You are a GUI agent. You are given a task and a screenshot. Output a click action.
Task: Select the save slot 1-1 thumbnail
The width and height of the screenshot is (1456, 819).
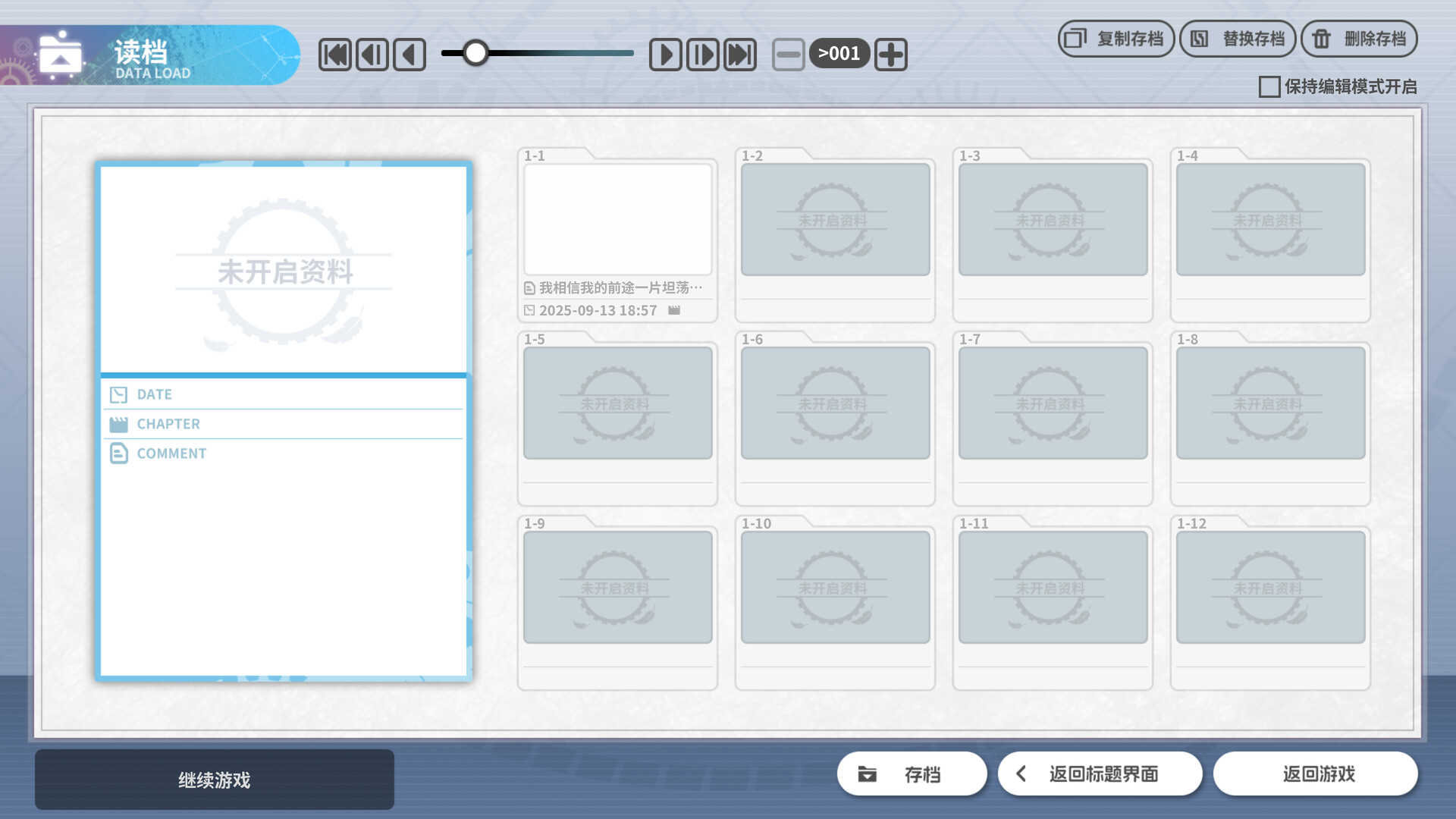[x=617, y=221]
